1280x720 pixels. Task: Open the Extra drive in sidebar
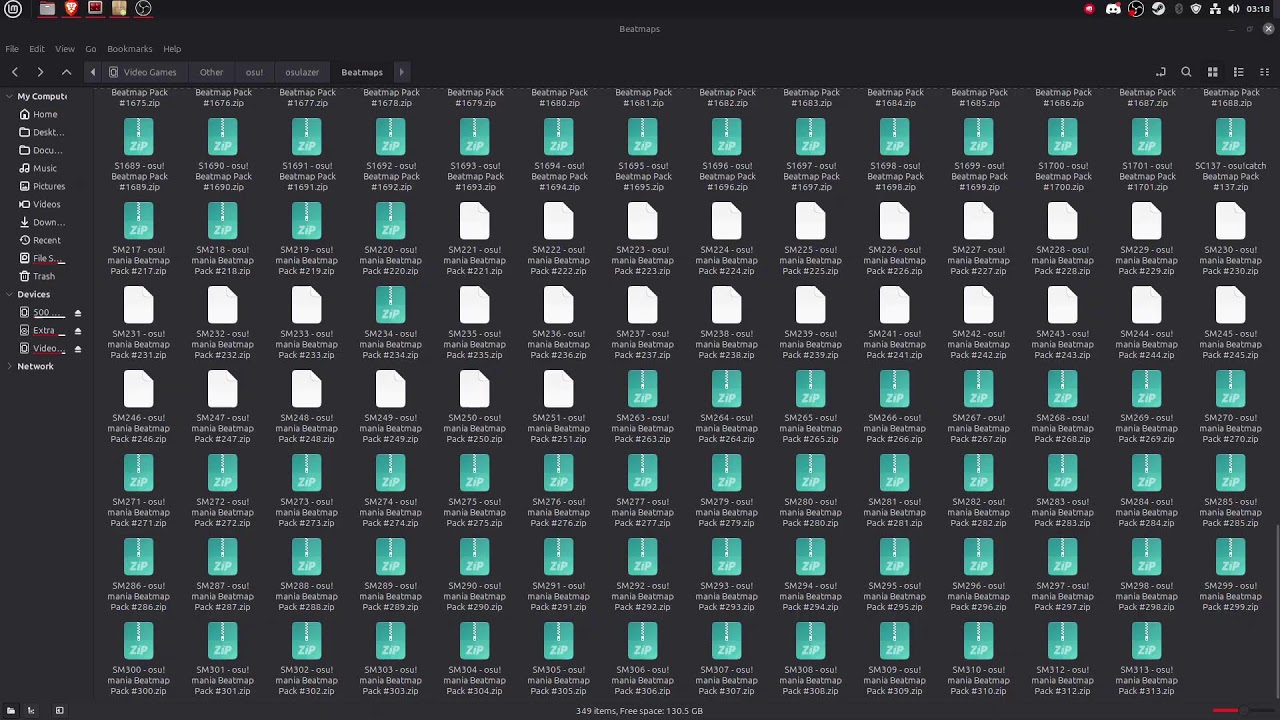pyautogui.click(x=43, y=331)
